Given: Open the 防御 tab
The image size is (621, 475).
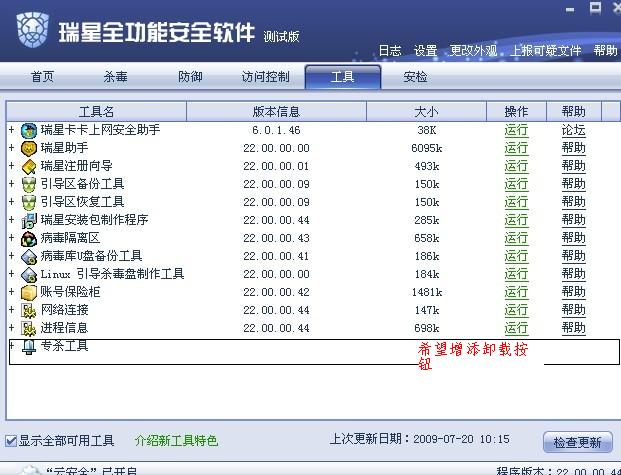Looking at the screenshot, I should click(x=190, y=76).
